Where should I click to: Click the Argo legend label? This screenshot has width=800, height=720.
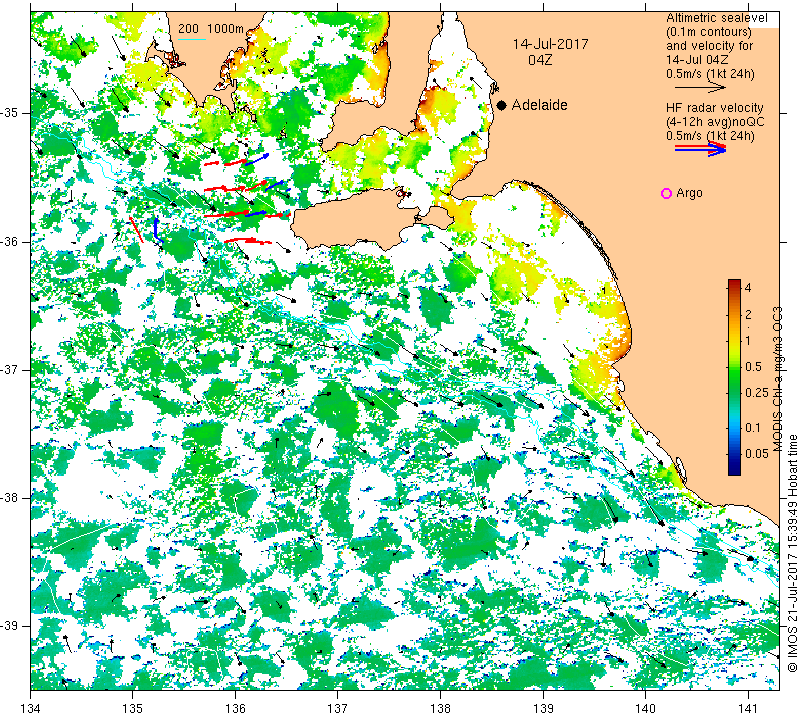click(x=689, y=193)
